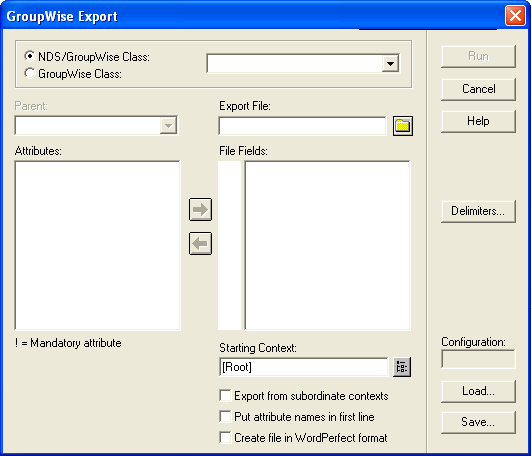
Task: Select the GroupWise Class radio button
Action: 30,73
